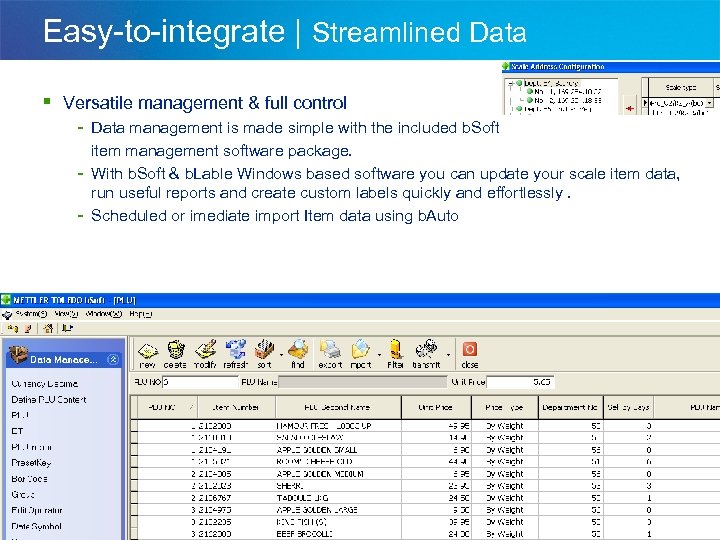Viewport: 720px width, 540px height.
Task: Open Group in sidebar
Action: 23,495
